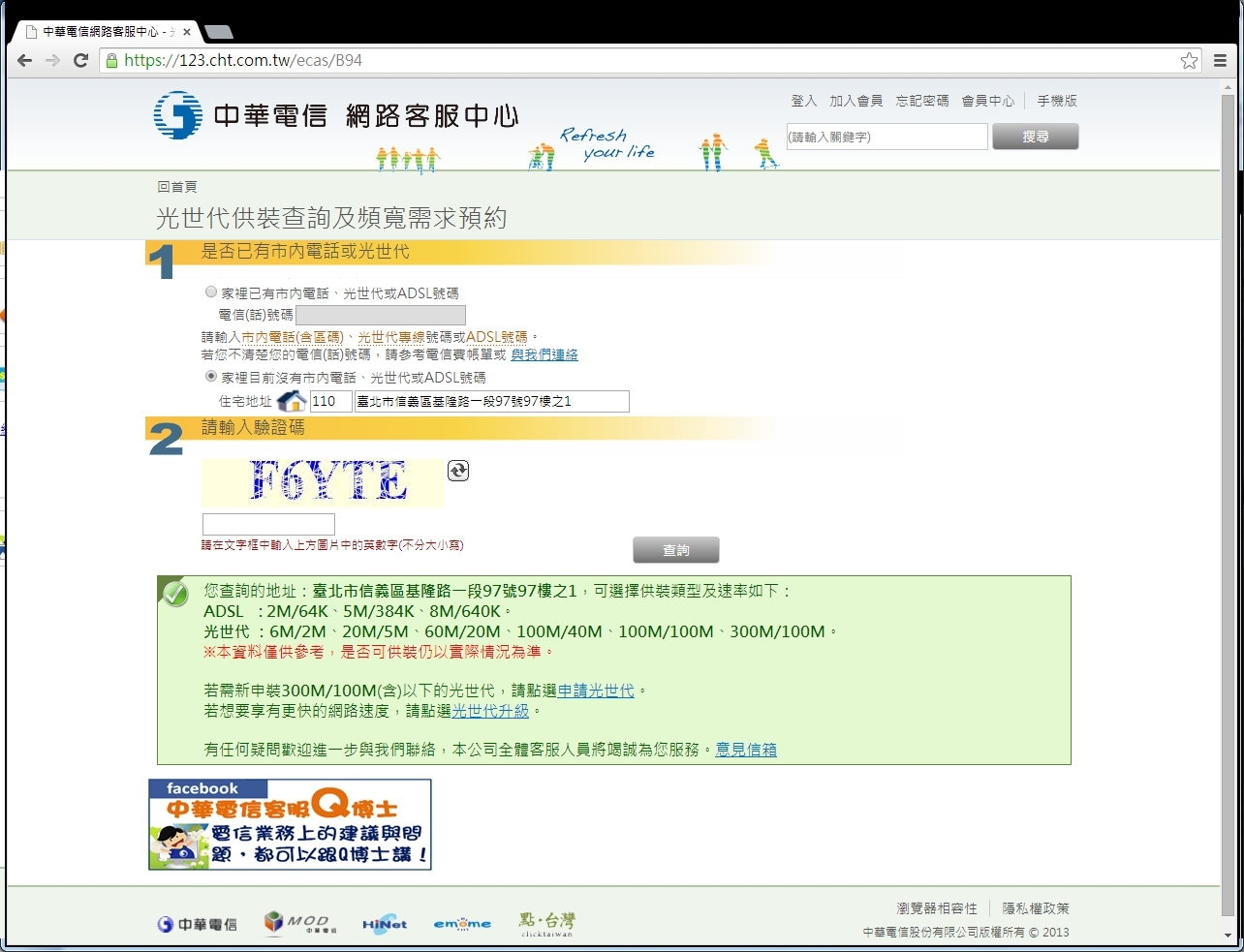Click the captcha image
The width and height of the screenshot is (1244, 952).
pos(323,482)
